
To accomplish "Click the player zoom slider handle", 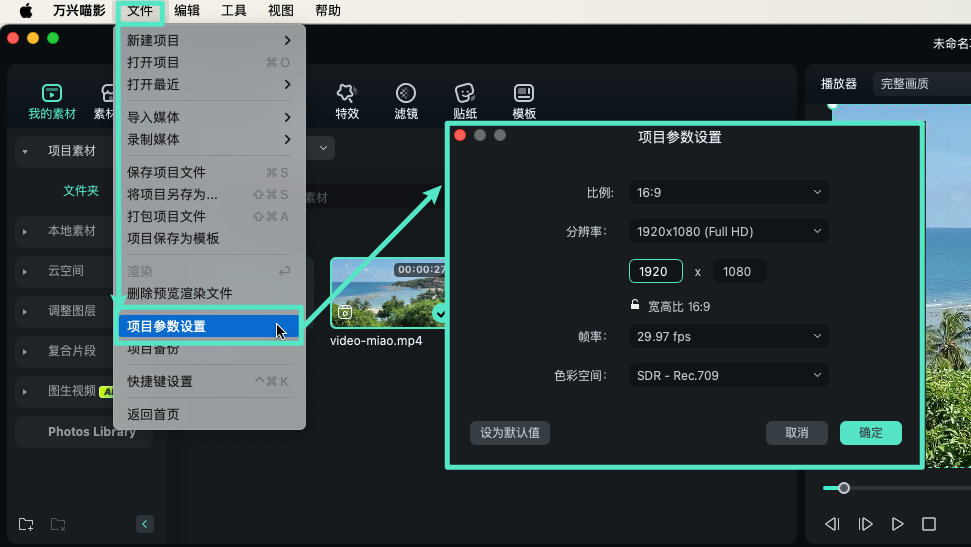I will [843, 488].
